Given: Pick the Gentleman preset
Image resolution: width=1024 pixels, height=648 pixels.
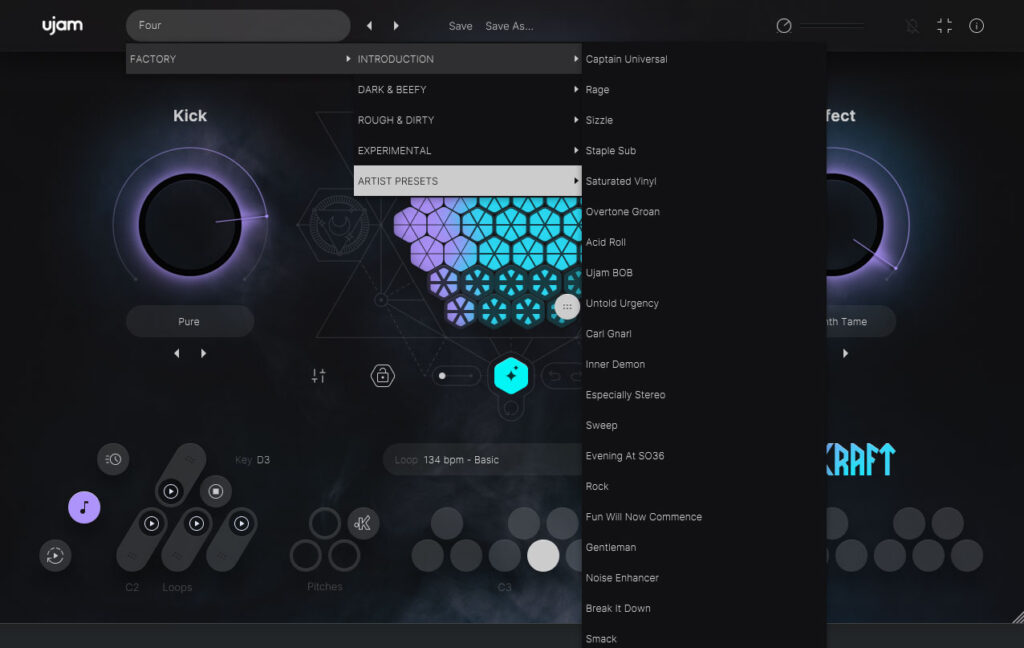Looking at the screenshot, I should [704, 547].
